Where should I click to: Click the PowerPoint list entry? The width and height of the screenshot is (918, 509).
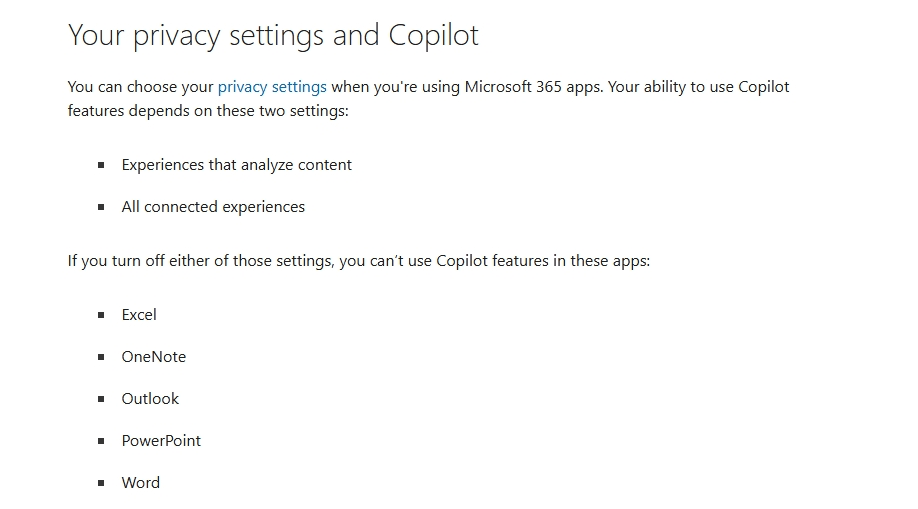tap(161, 441)
